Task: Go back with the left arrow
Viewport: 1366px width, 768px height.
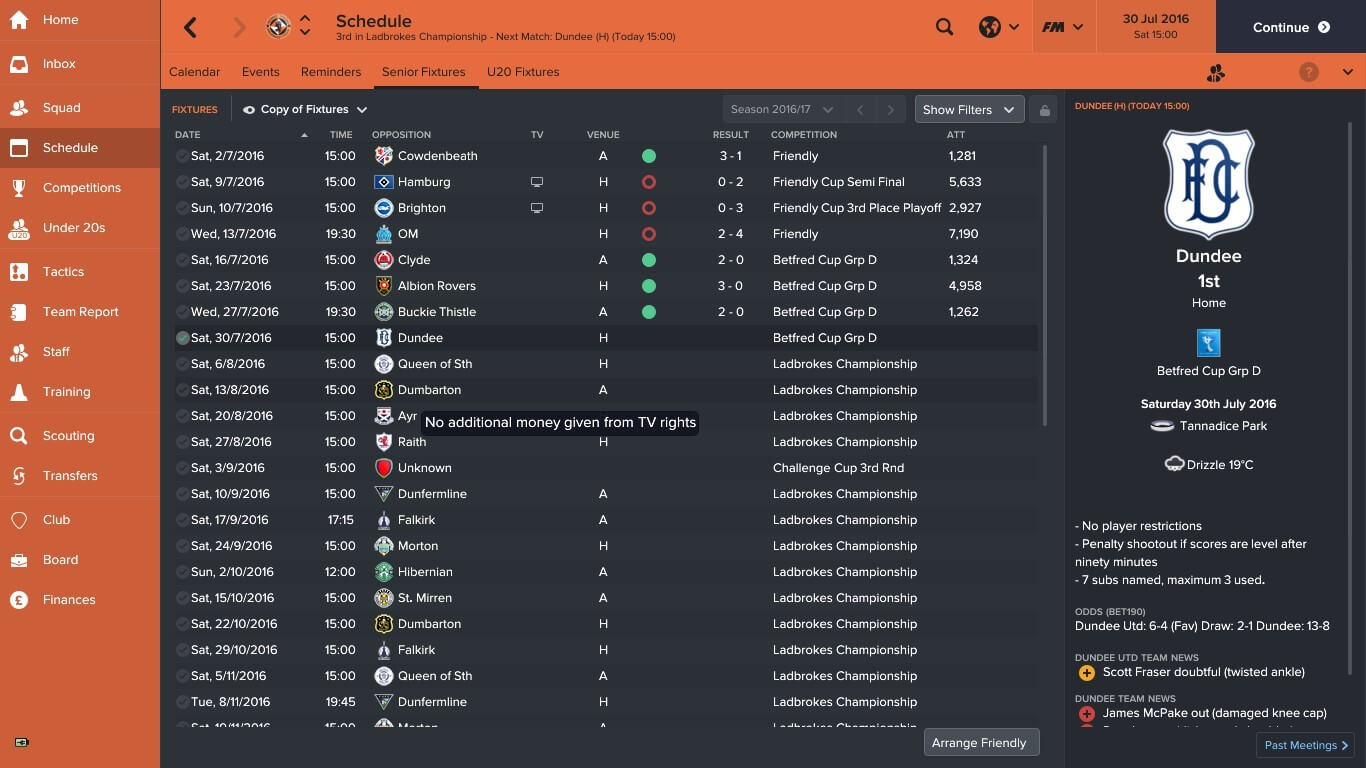Action: pos(190,27)
